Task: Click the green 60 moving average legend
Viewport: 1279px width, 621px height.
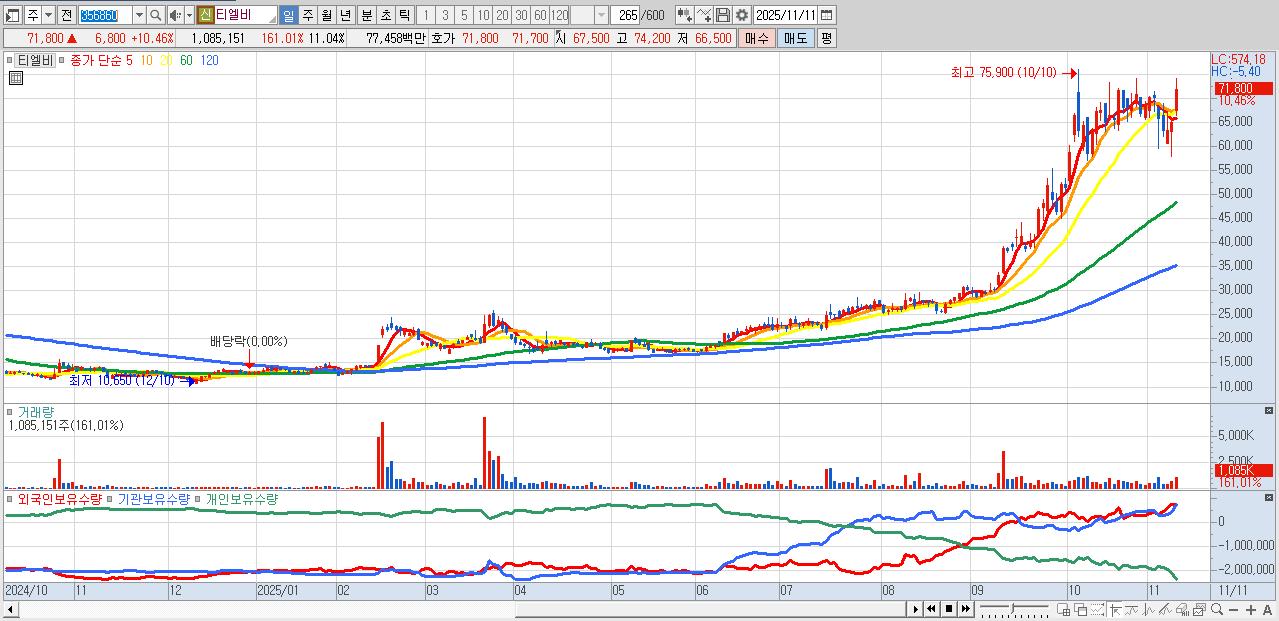Action: (x=186, y=60)
